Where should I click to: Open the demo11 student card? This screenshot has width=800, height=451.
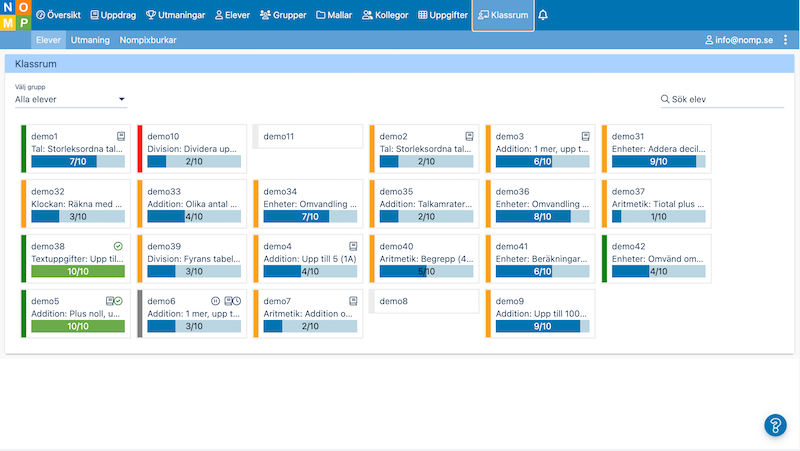coord(308,137)
